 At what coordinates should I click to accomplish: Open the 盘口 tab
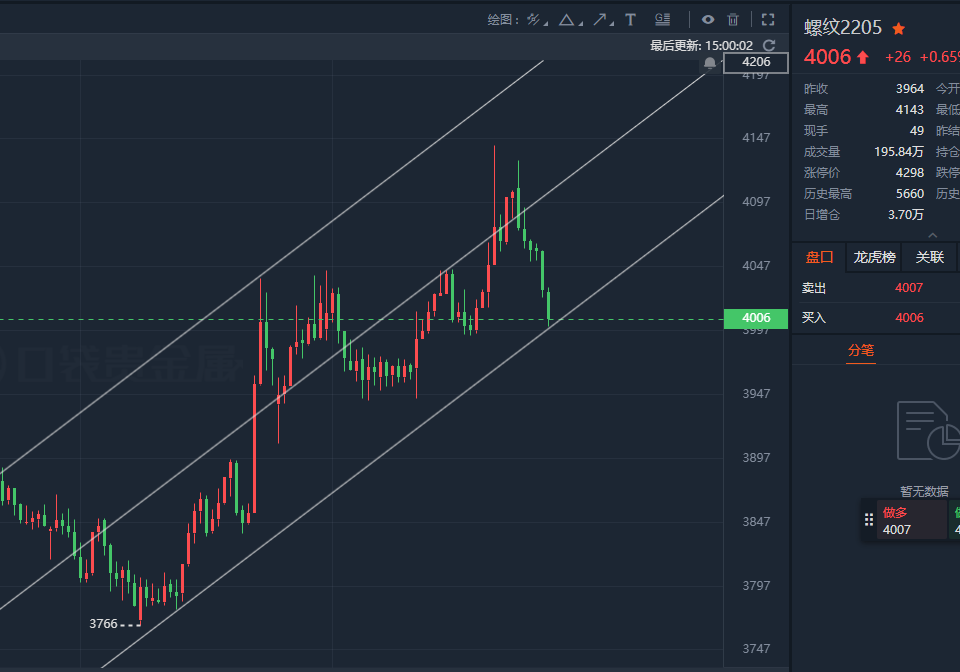click(819, 257)
